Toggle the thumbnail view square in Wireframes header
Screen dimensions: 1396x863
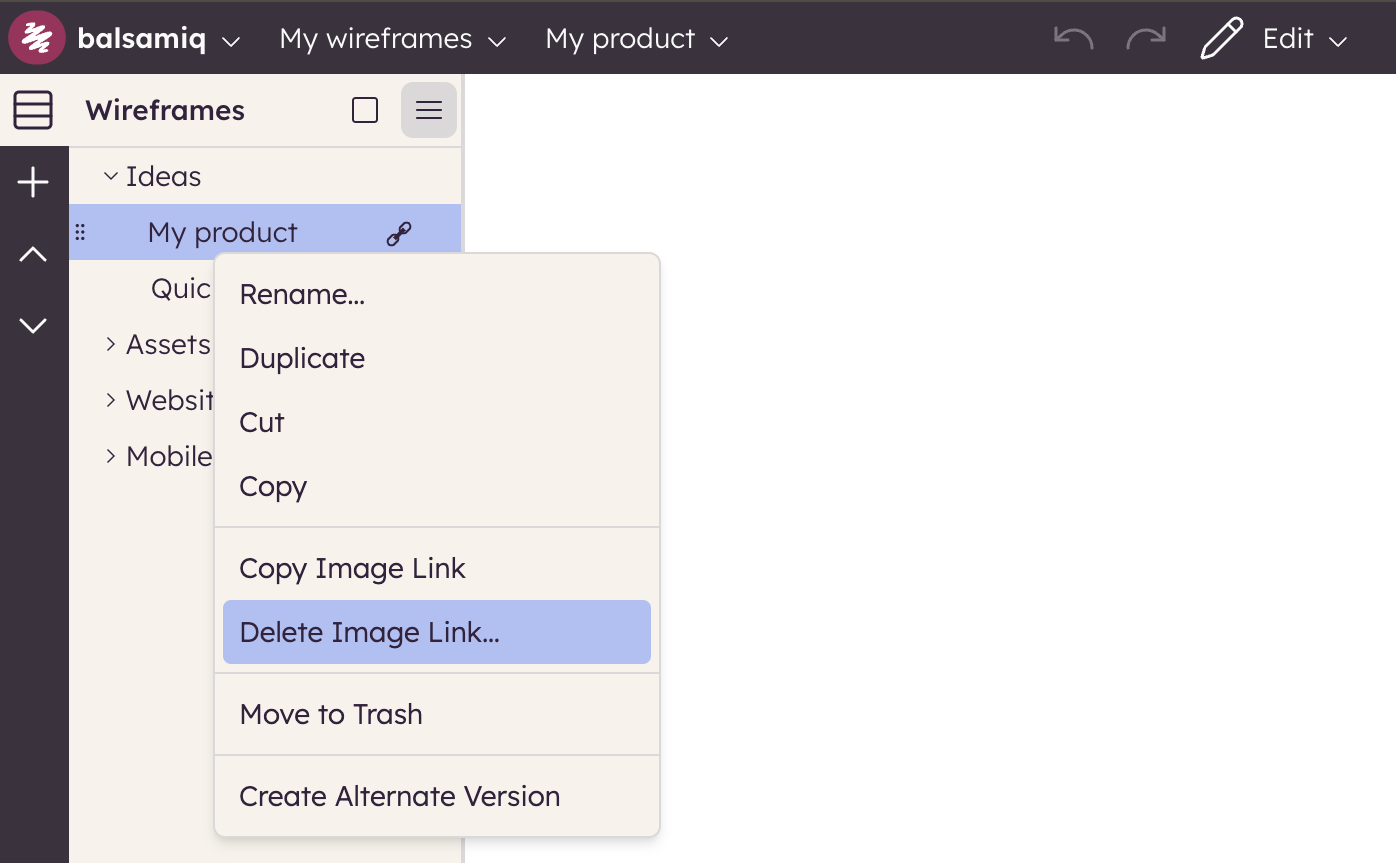click(x=365, y=110)
